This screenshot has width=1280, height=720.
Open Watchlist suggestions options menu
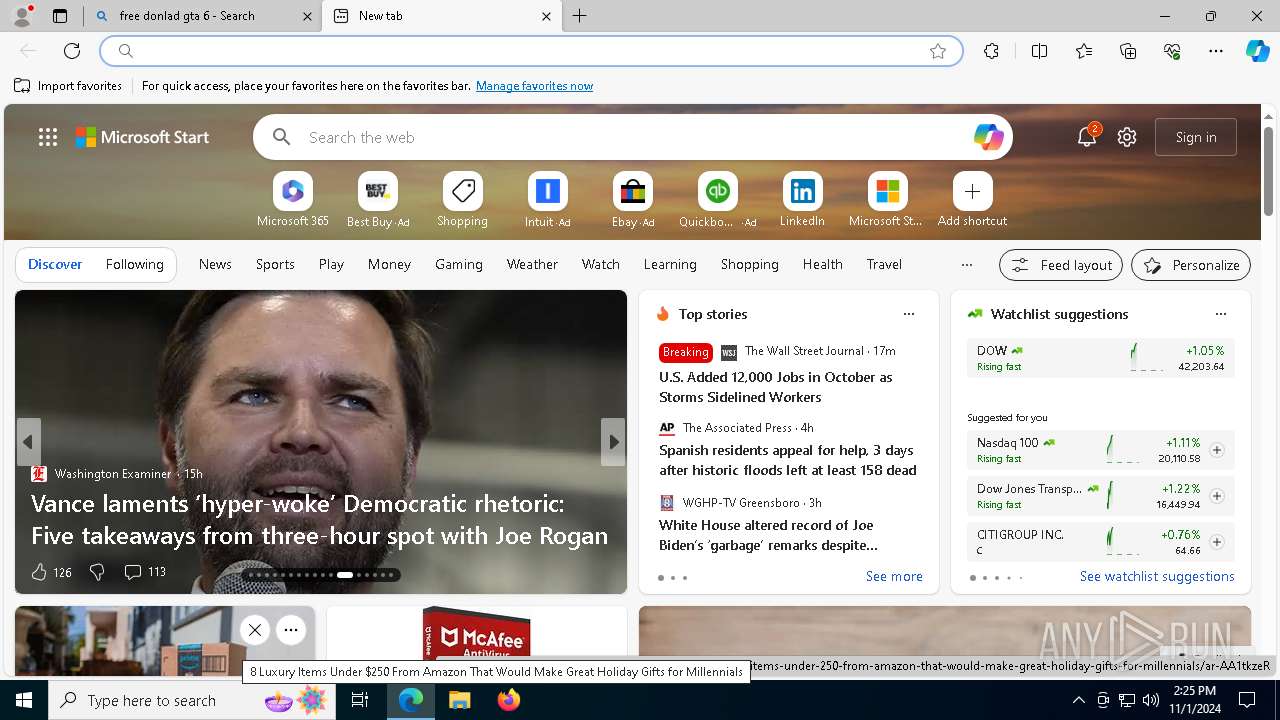1220,314
